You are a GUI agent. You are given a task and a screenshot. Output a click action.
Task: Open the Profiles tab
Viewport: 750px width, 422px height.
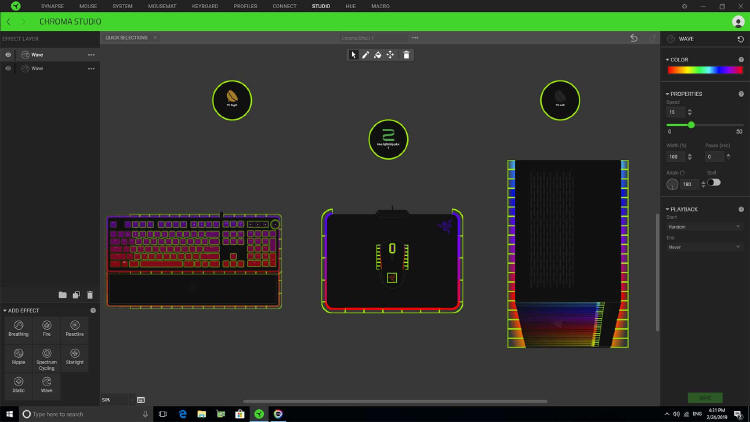pos(245,6)
